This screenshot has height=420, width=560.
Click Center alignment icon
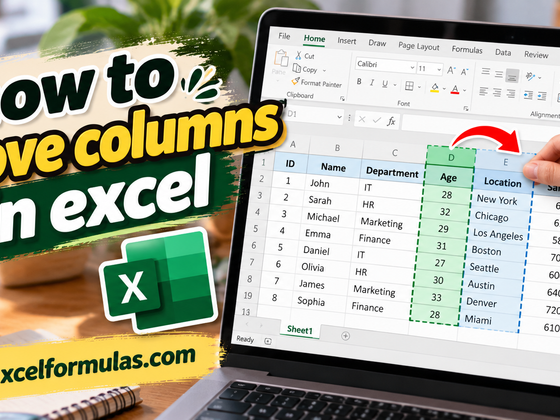(497, 93)
